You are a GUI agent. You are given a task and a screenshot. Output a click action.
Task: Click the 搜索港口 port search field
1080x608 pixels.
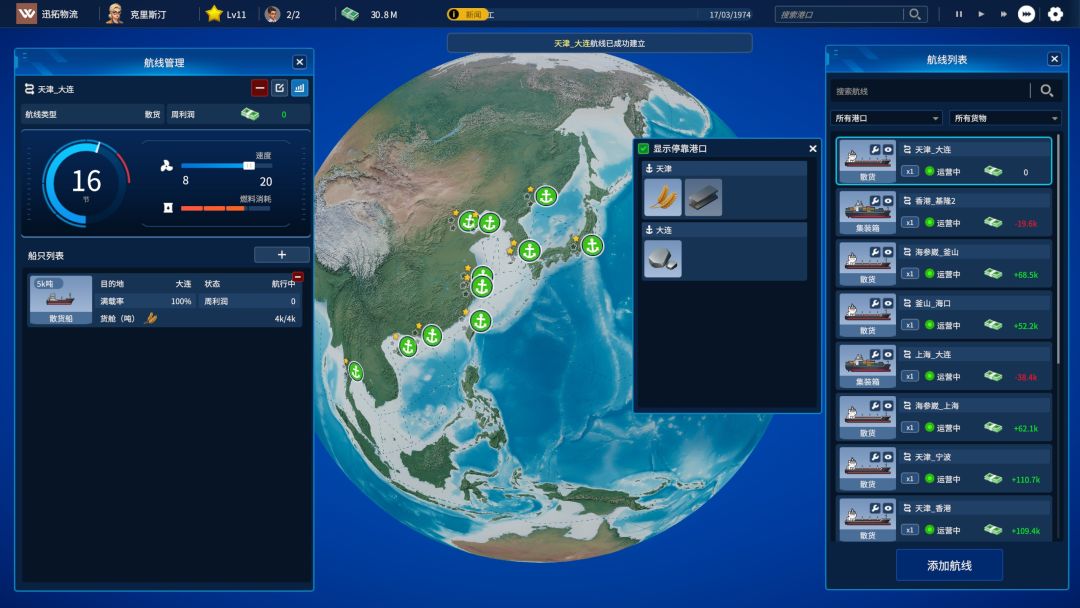point(838,14)
